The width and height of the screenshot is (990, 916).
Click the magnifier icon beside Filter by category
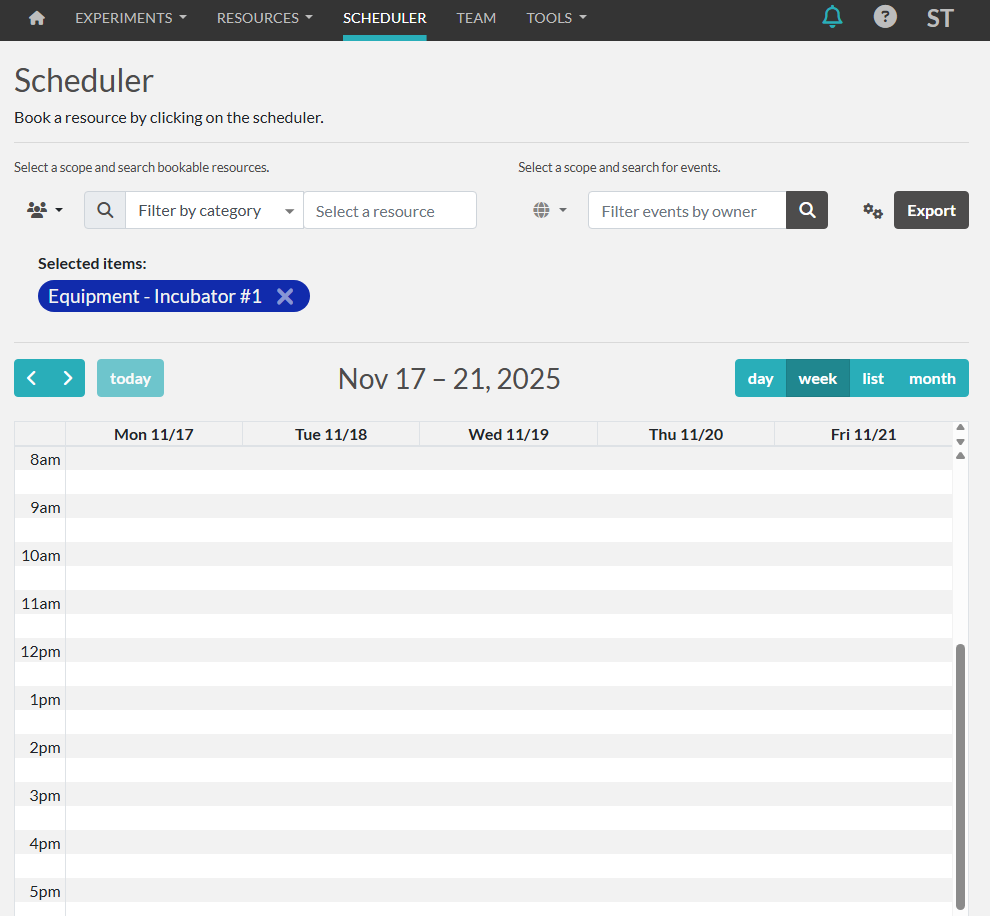(x=105, y=211)
